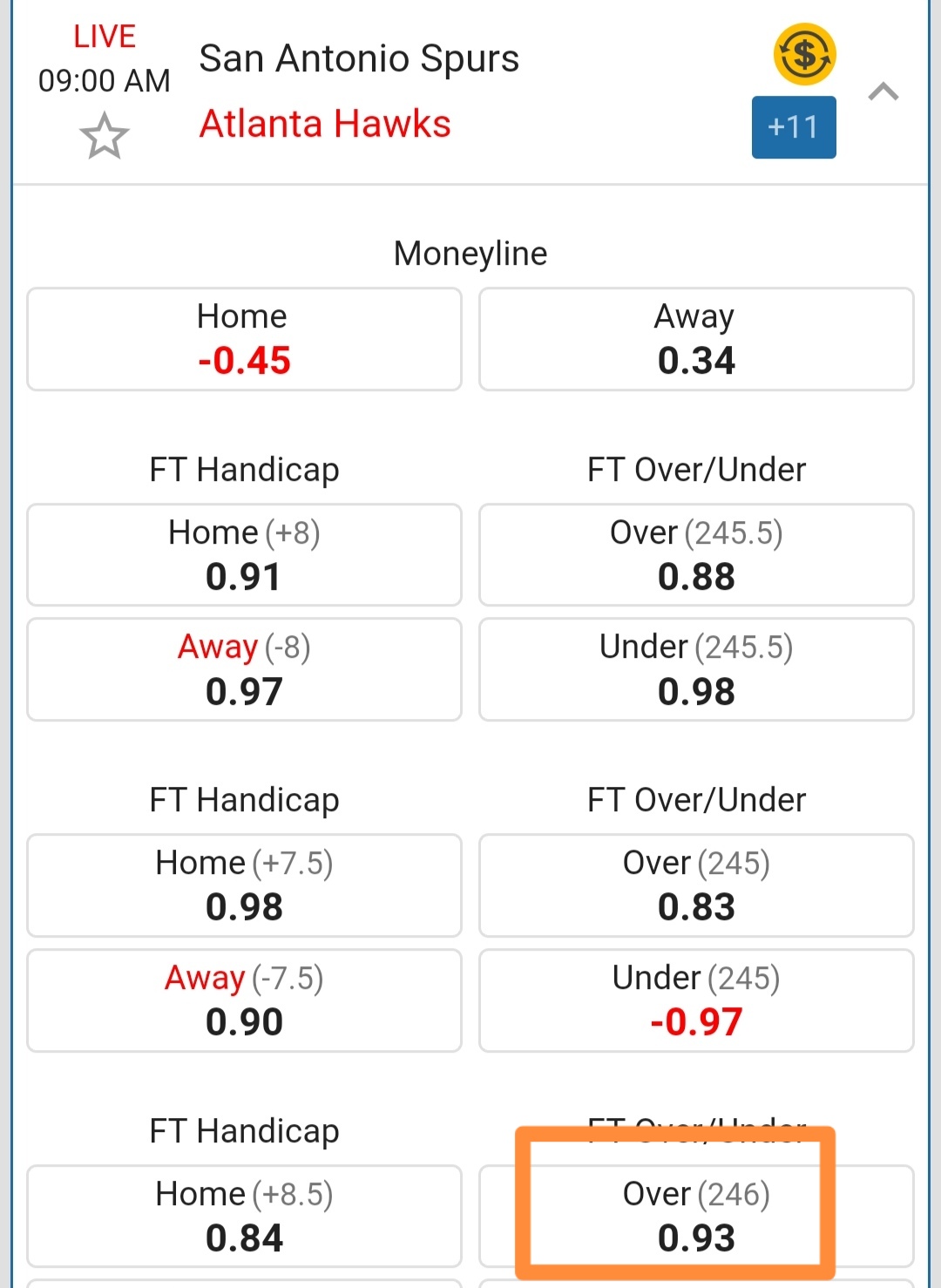Screen dimensions: 941x1288
Task: Tap Home (+8.5) handicap at 0.84
Action: (x=244, y=1216)
